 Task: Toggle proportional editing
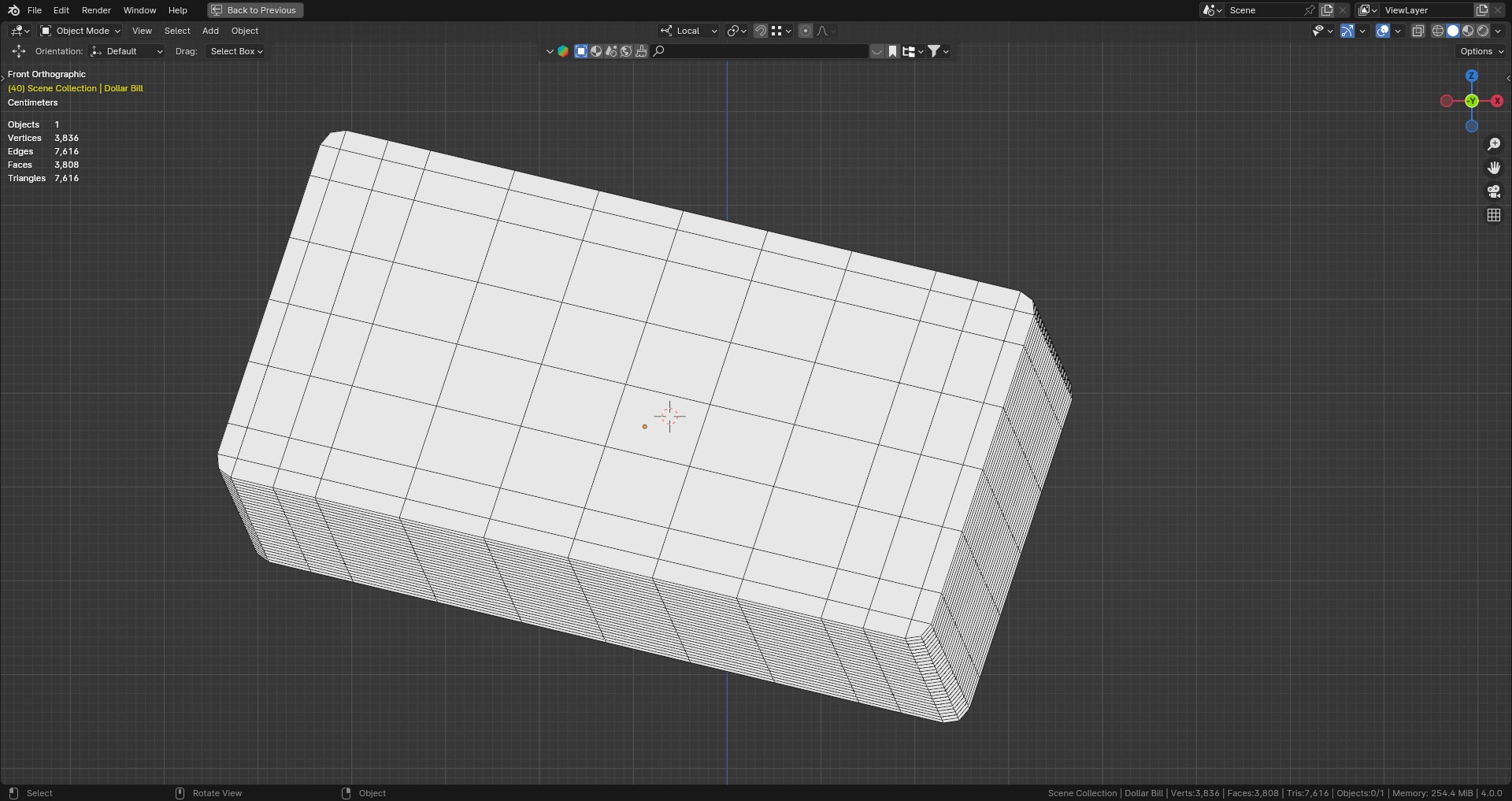point(805,31)
